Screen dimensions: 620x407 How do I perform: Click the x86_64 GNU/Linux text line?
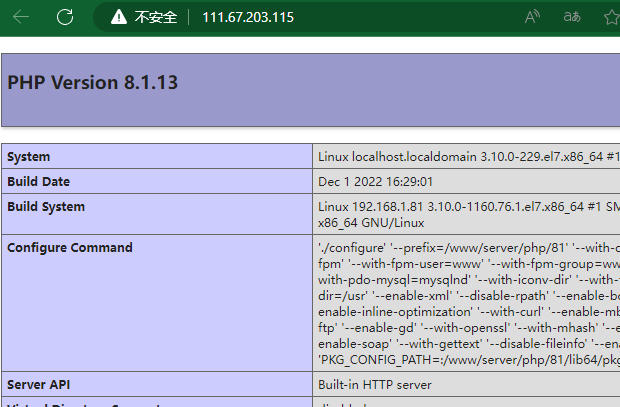(371, 223)
